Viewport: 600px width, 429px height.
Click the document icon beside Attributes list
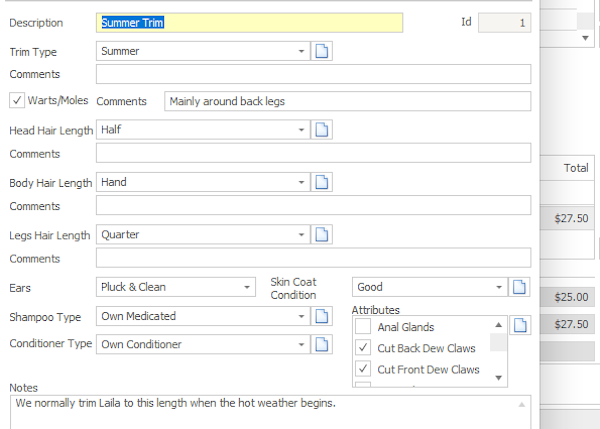coord(520,325)
